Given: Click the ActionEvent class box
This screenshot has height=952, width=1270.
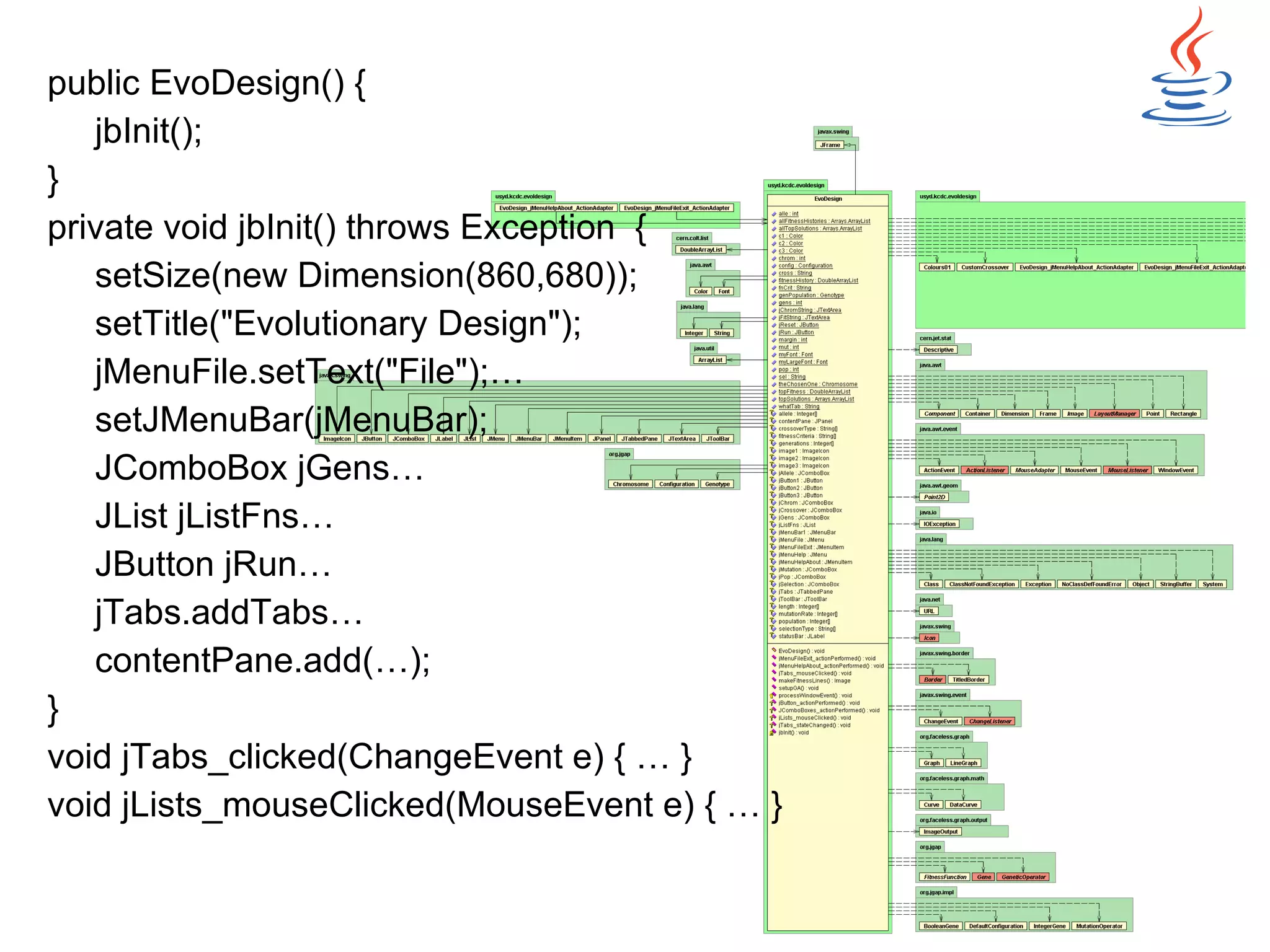Looking at the screenshot, I should [939, 470].
